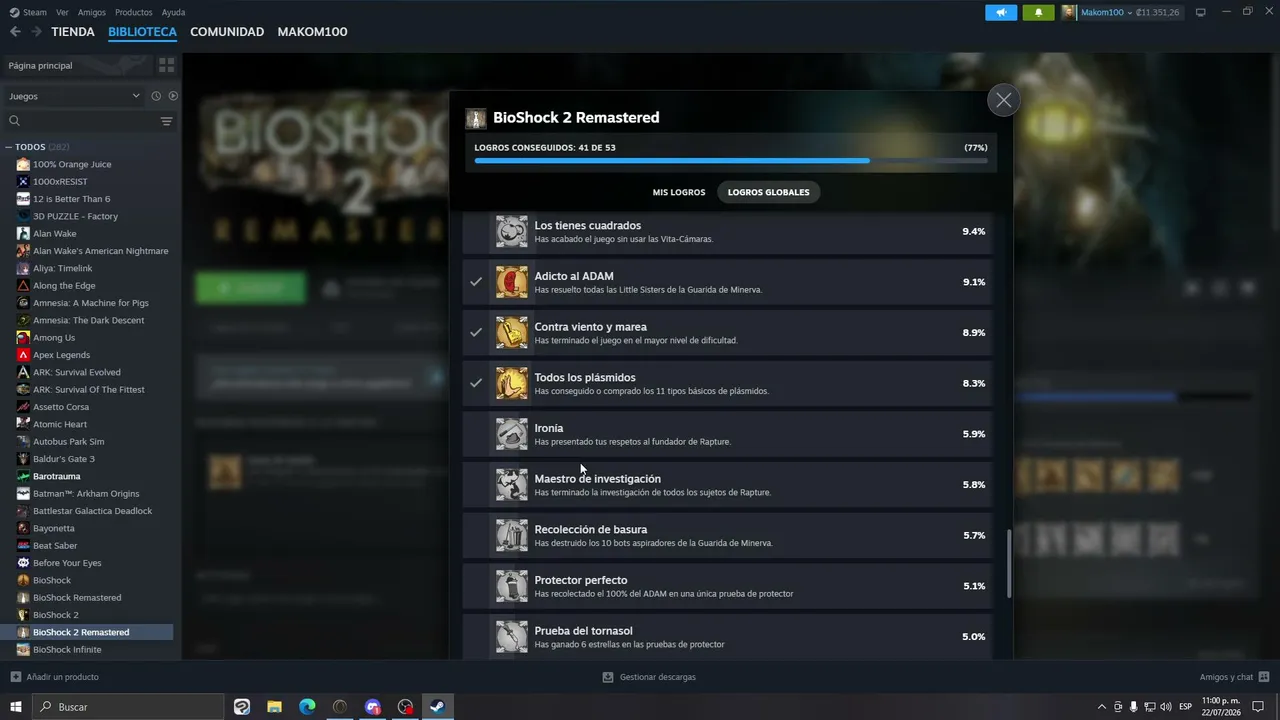The image size is (1280, 720).
Task: Click the Windows 'Buscar' search box
Action: (x=128, y=707)
